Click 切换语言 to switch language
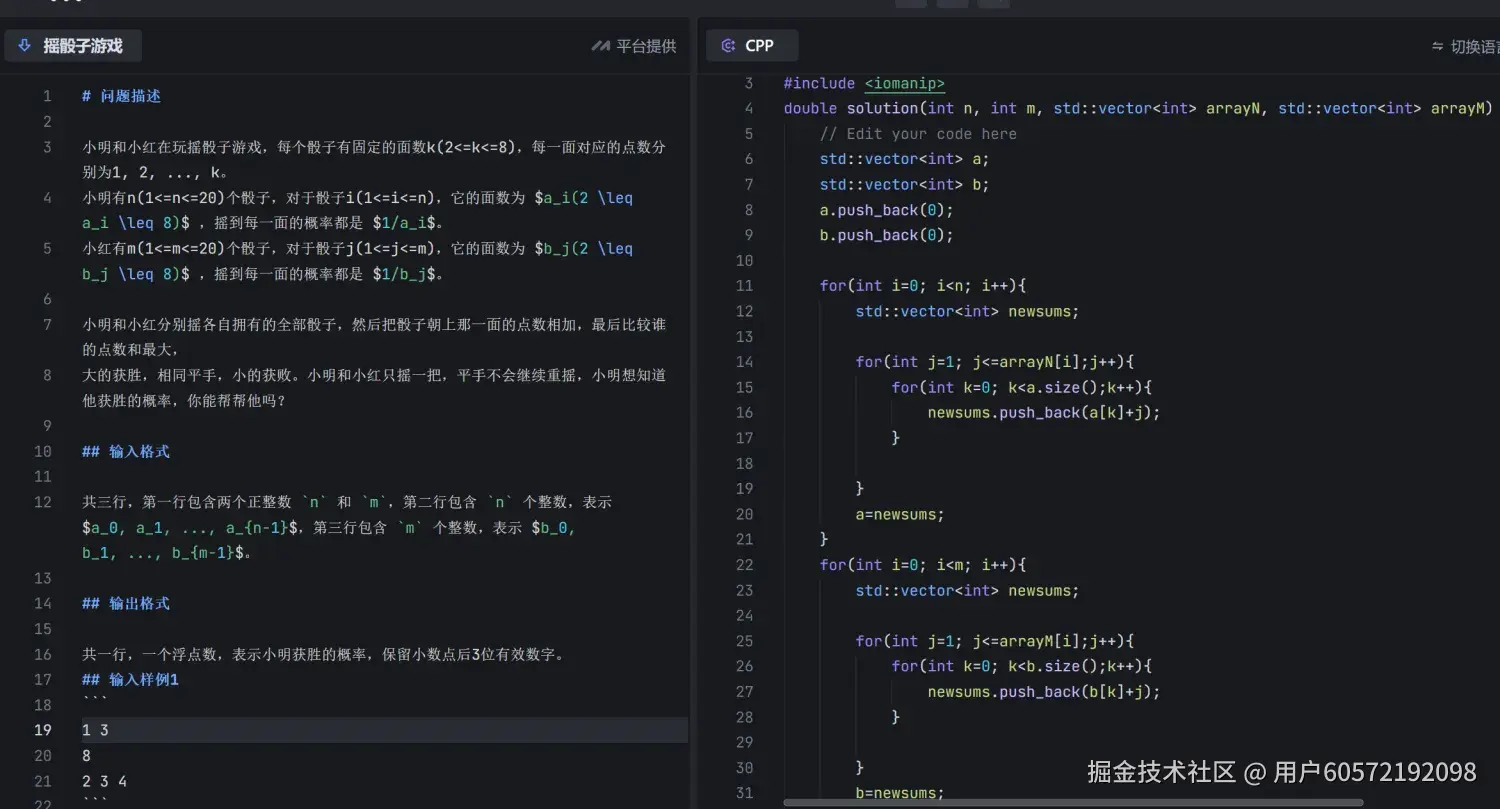Screen dimensions: 1500x809 (x=1466, y=46)
